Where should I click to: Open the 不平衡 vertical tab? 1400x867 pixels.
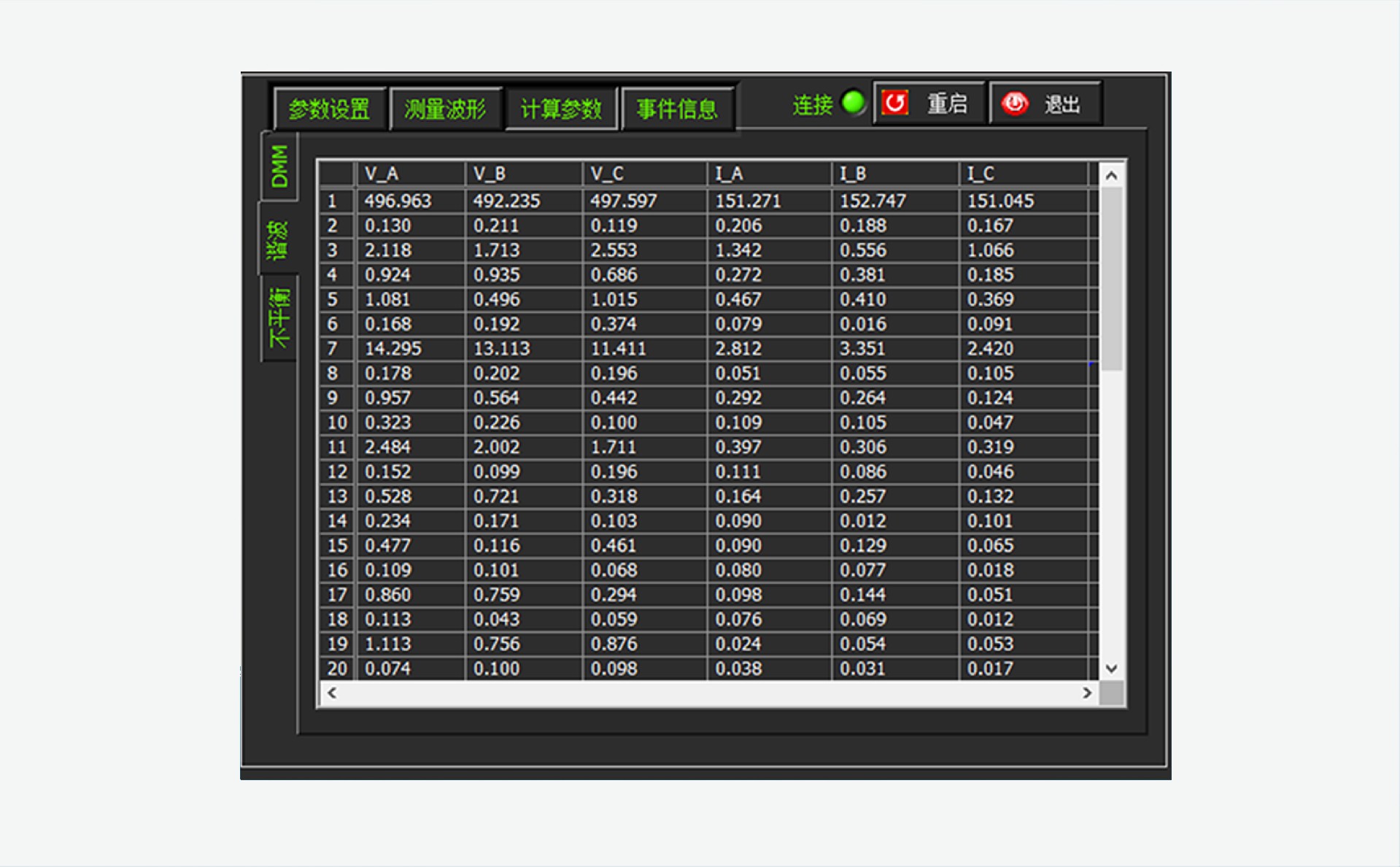click(x=279, y=317)
